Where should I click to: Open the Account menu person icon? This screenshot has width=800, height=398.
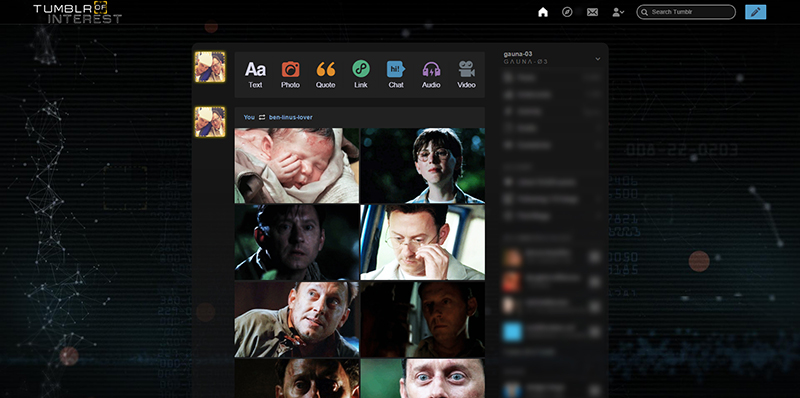point(618,12)
